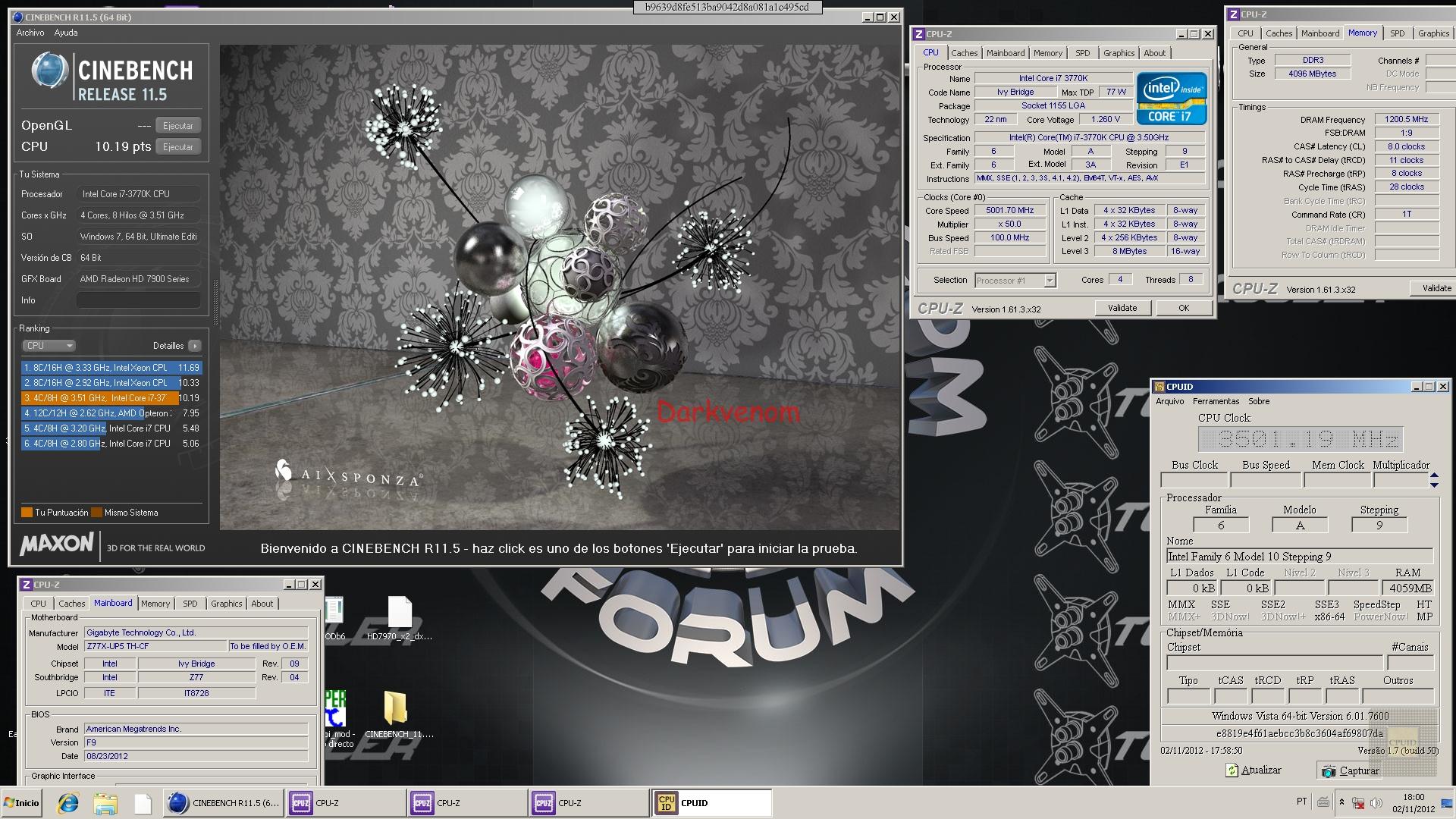This screenshot has height=819, width=1456.
Task: Click the first CPU-Z taskbar item
Action: click(346, 803)
